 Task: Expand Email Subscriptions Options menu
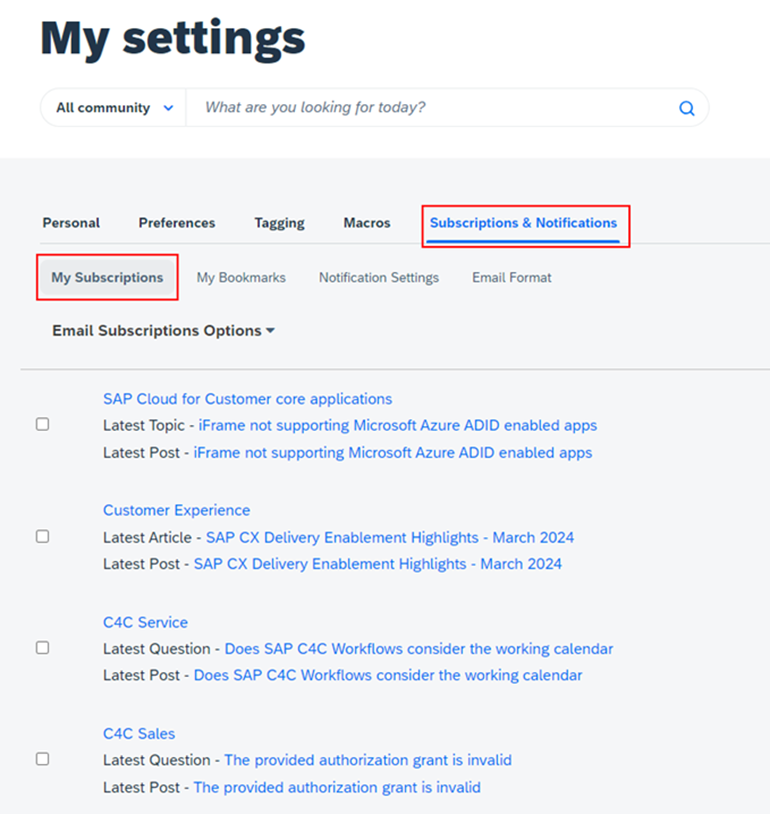163,331
